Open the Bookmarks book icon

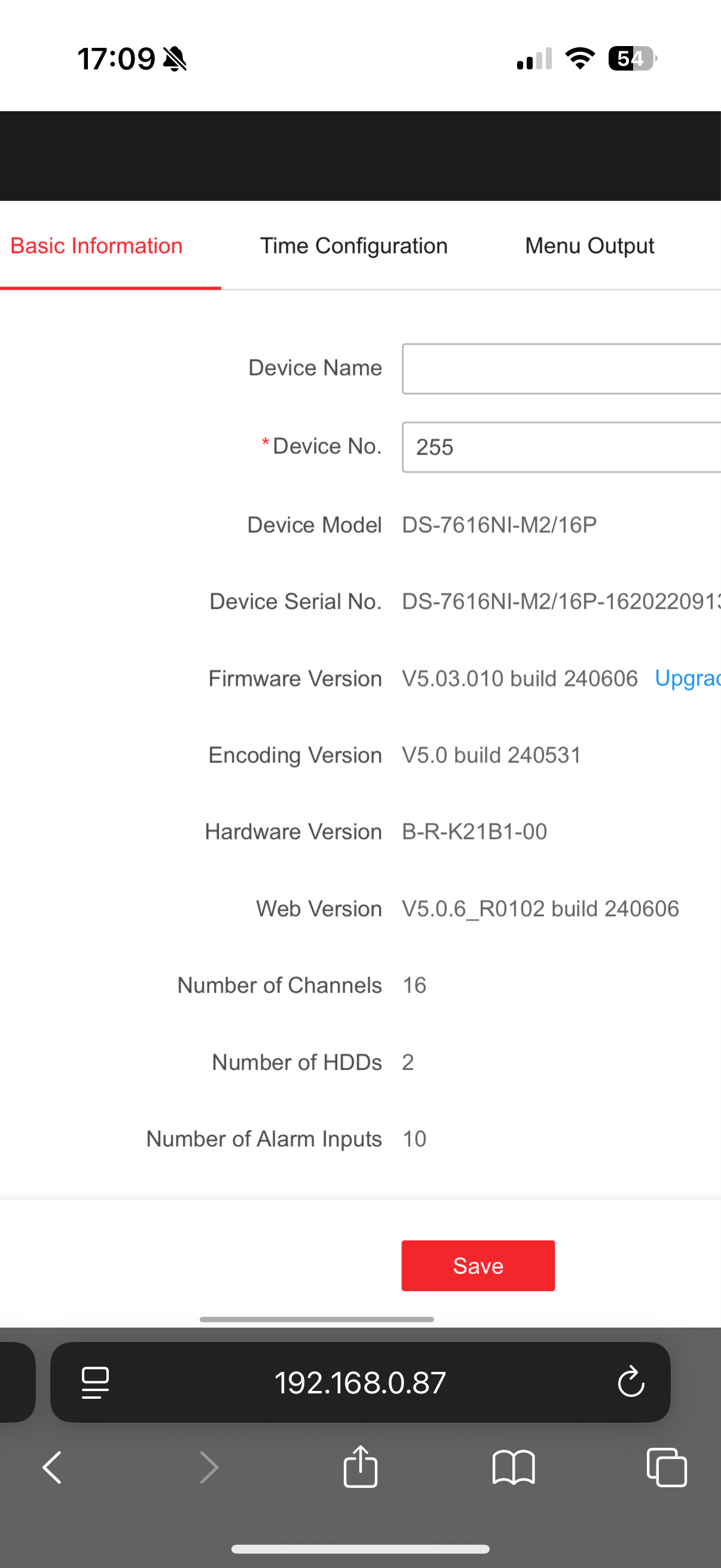pos(514,1468)
